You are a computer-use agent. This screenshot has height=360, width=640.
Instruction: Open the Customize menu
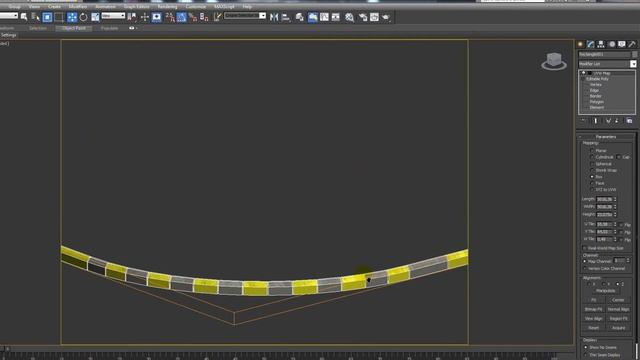point(196,7)
